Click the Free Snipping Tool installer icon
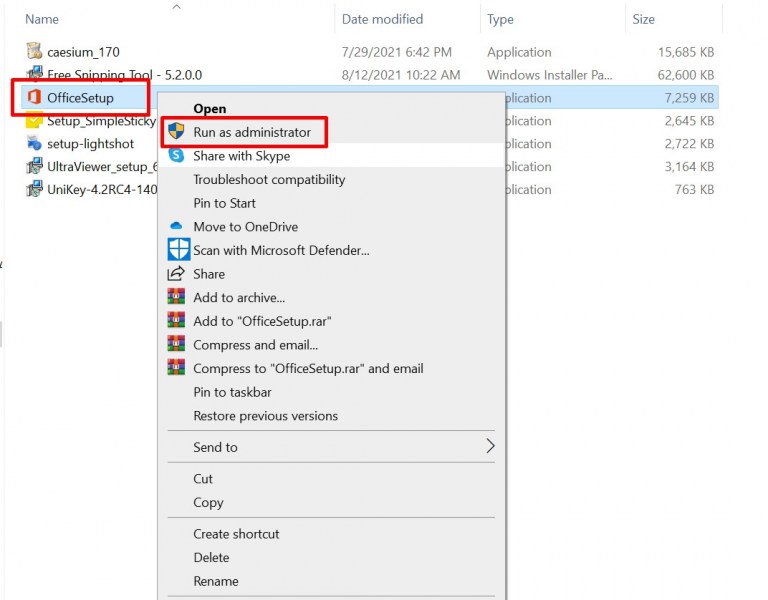 (x=33, y=75)
